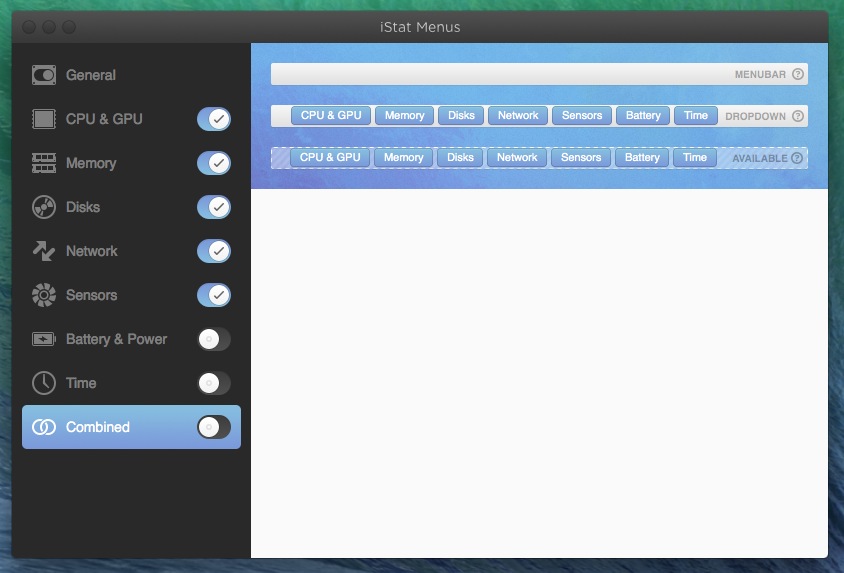This screenshot has width=844, height=573.
Task: Click Disks pill in DROPDOWN row
Action: pyautogui.click(x=461, y=116)
